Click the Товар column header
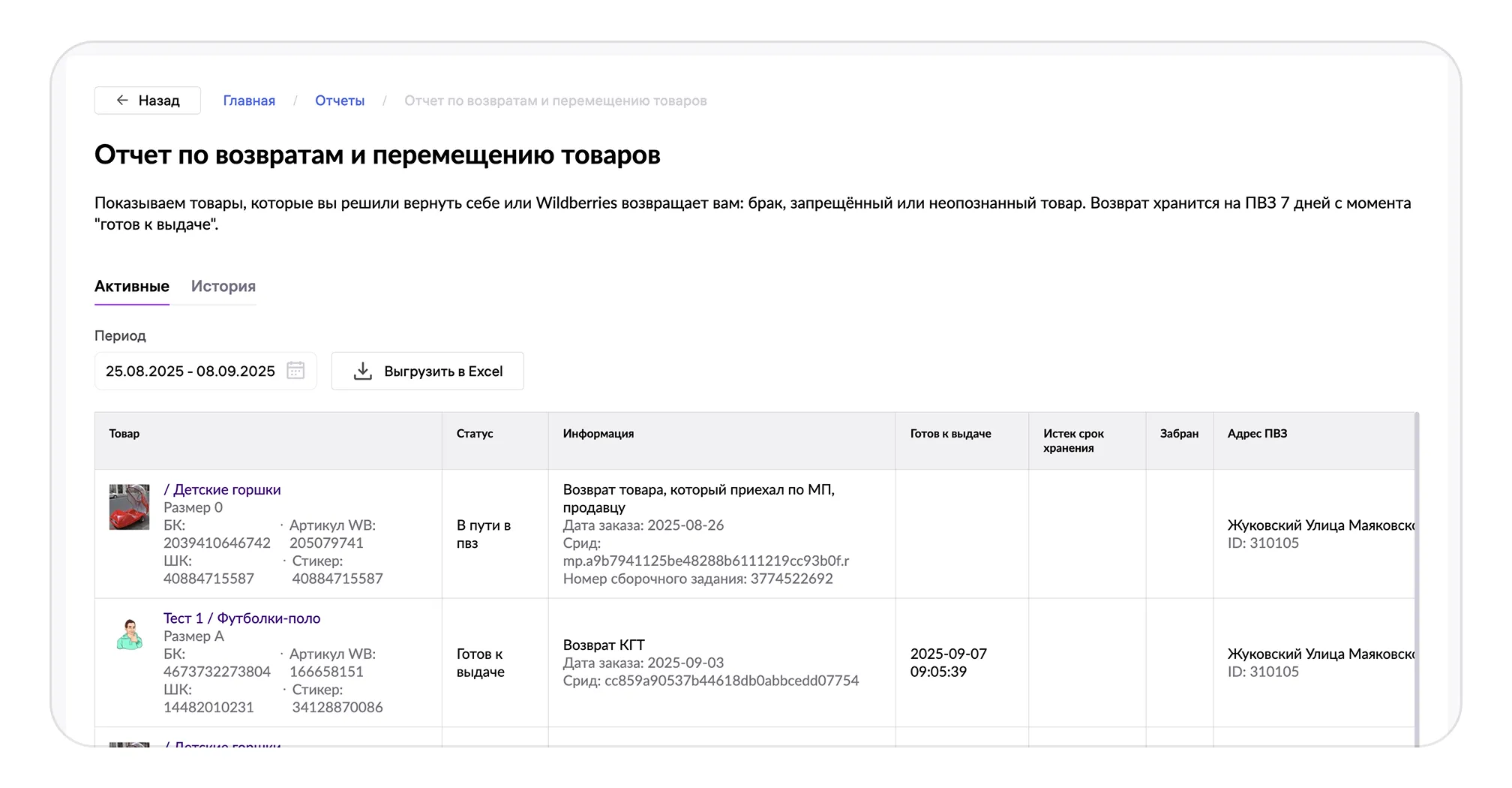Image resolution: width=1512 pixels, height=788 pixels. click(124, 434)
